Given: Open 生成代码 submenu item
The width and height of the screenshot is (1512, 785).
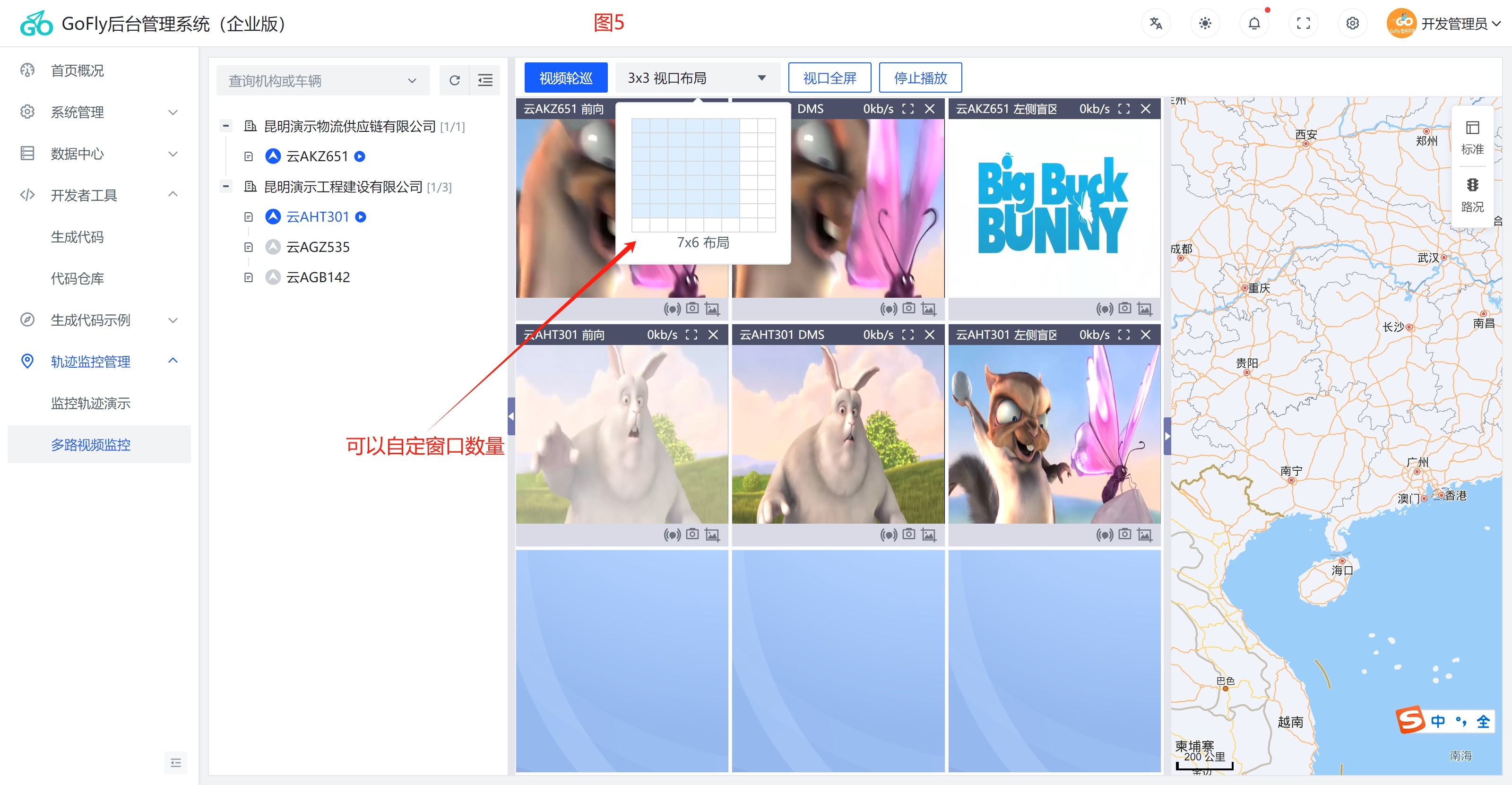Looking at the screenshot, I should pos(77,236).
